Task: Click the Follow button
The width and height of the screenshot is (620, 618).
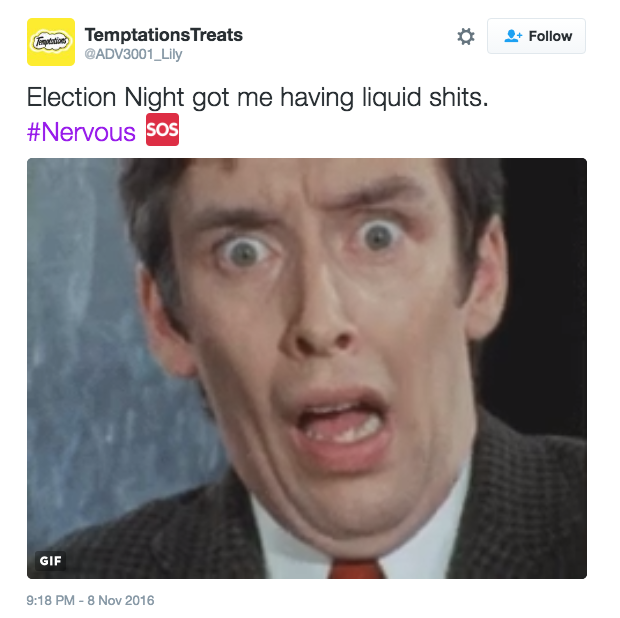Action: tap(536, 36)
